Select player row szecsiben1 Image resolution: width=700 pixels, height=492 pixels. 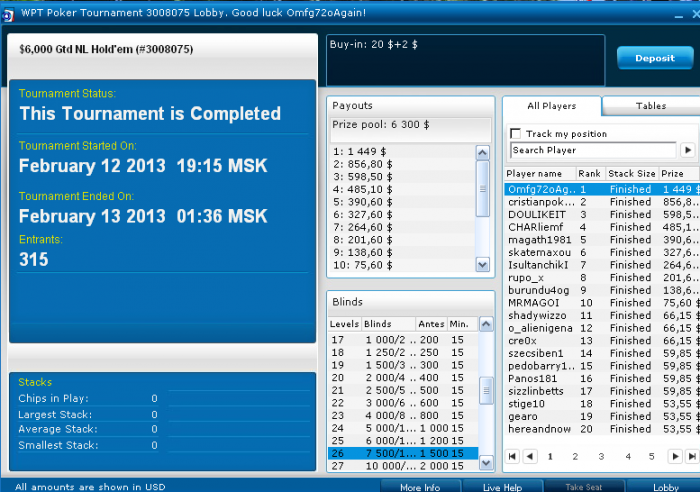(x=602, y=353)
